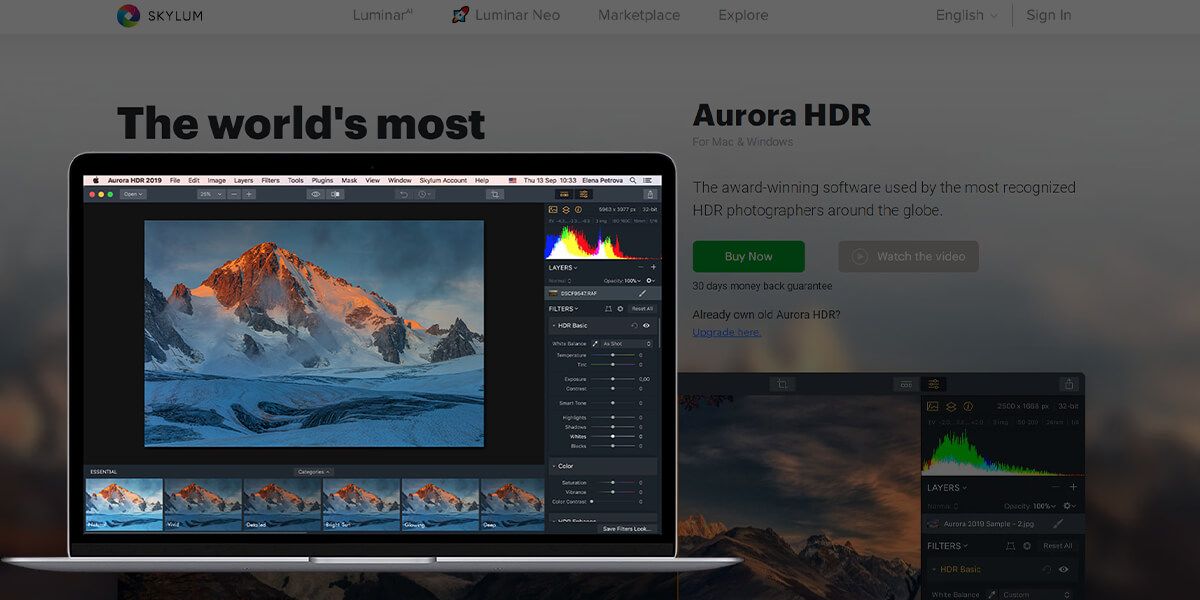Click the undo arrow in the laptop toolbar
1200x600 pixels.
[x=404, y=194]
